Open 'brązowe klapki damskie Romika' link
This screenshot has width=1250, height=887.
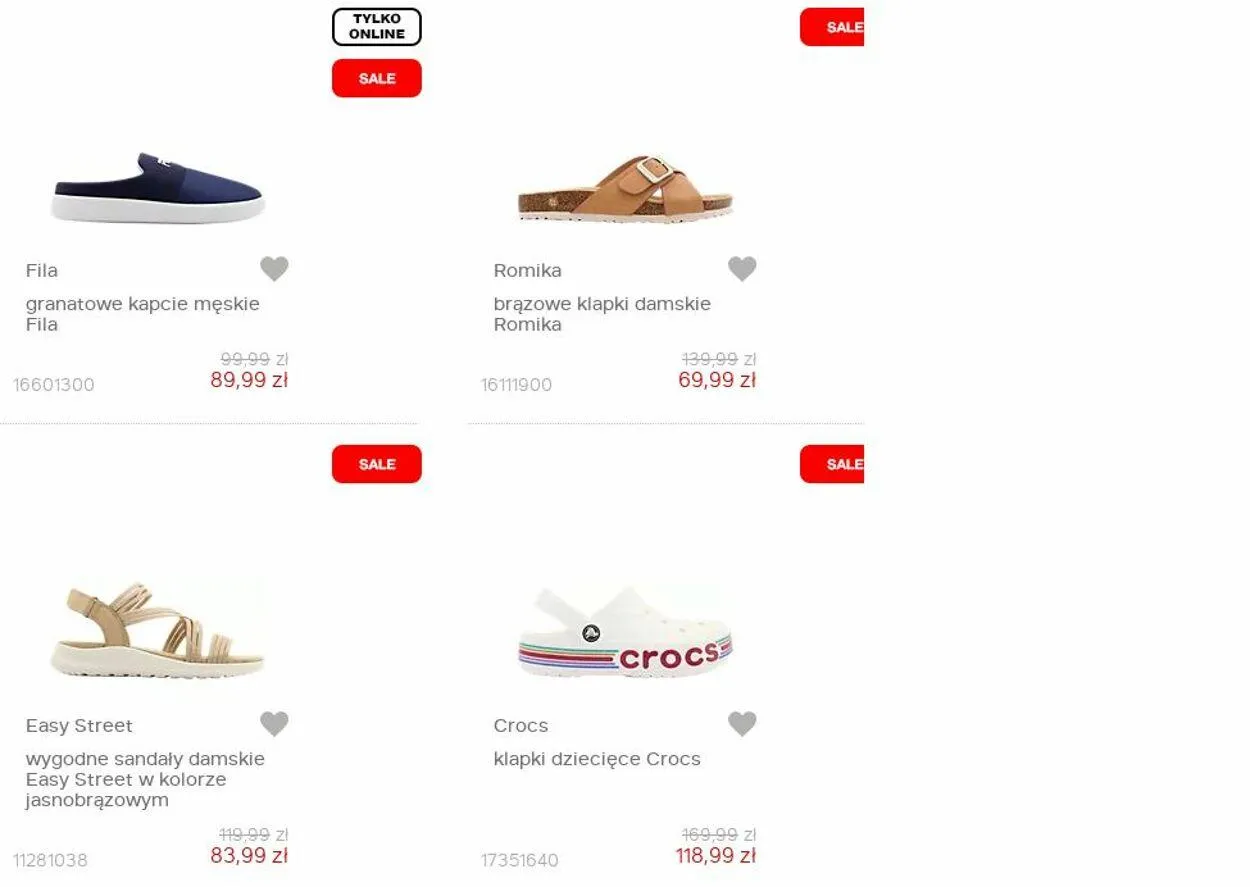(602, 314)
